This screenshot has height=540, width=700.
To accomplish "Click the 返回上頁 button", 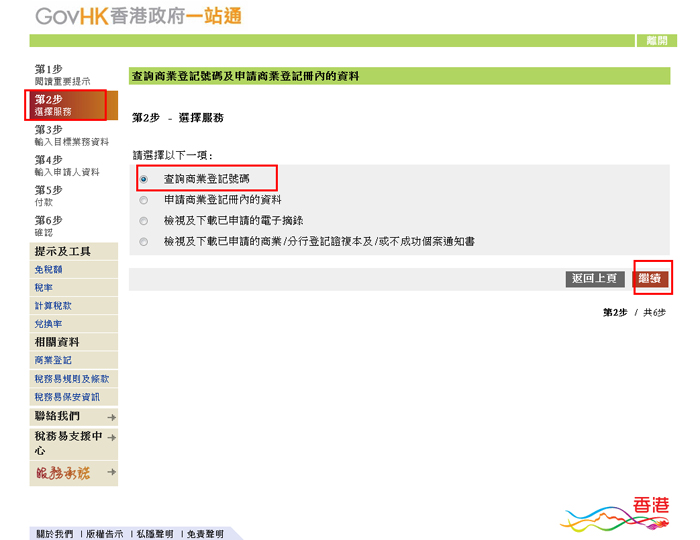I will 596,279.
